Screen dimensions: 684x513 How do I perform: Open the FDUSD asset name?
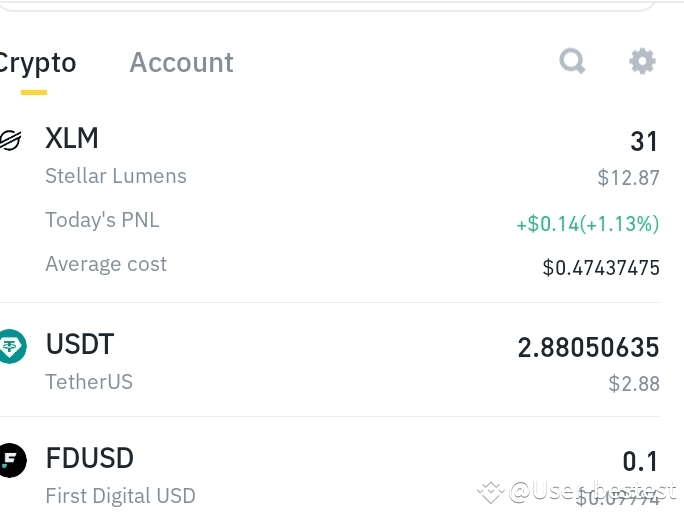tap(90, 458)
